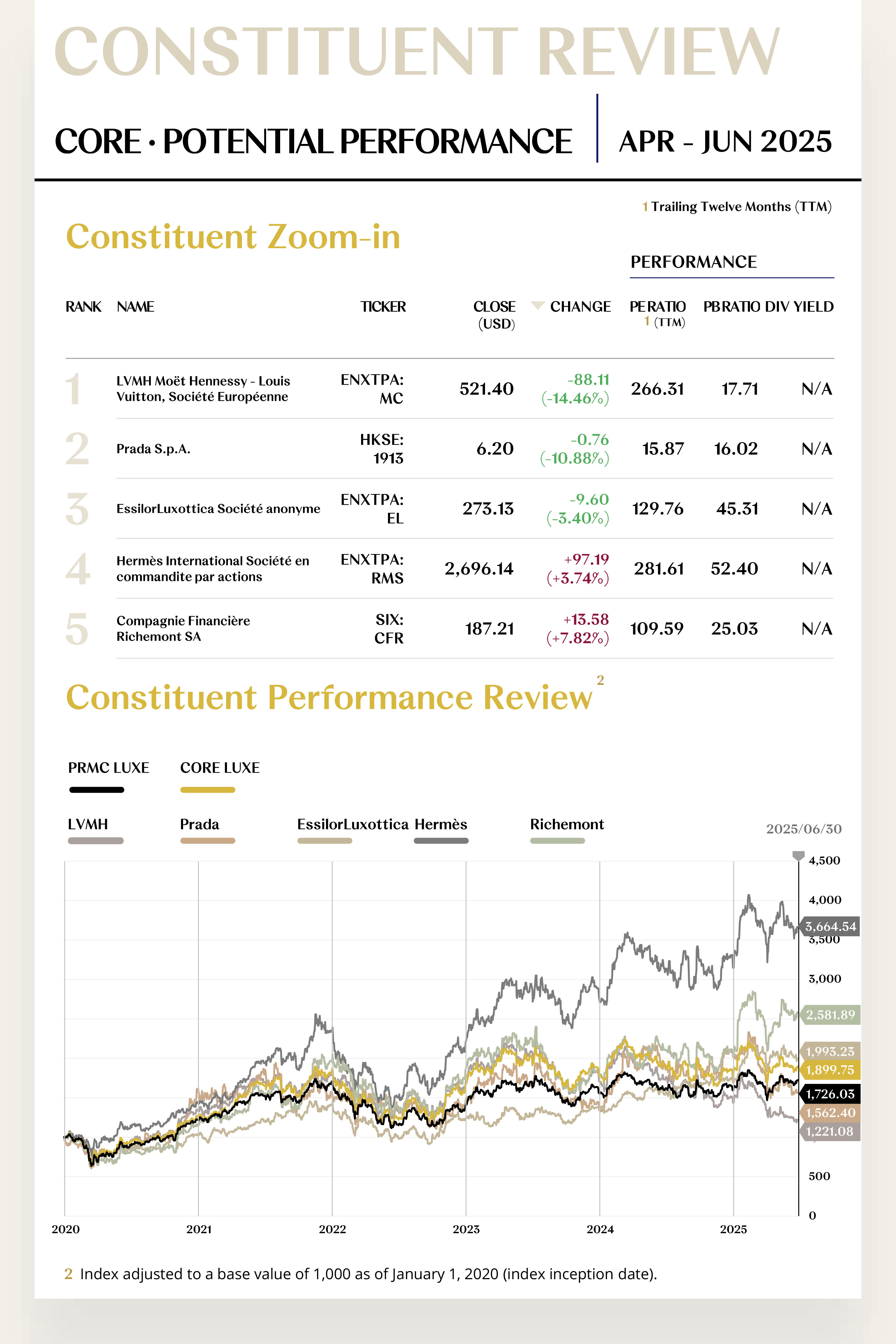Open the Prada S.p.A. constituent row
896x1344 pixels.
coord(153,449)
